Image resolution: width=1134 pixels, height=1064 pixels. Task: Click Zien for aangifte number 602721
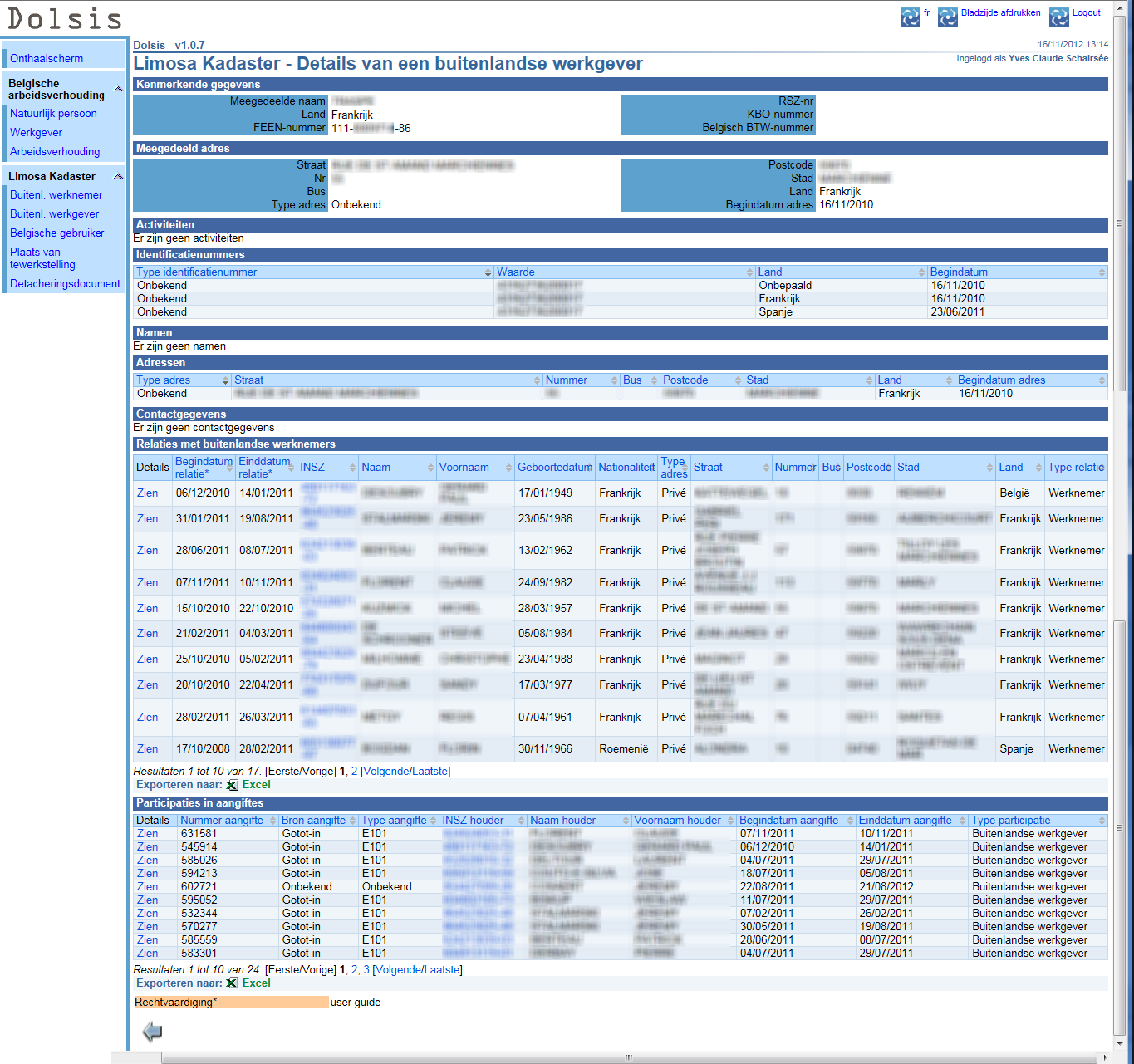[147, 886]
